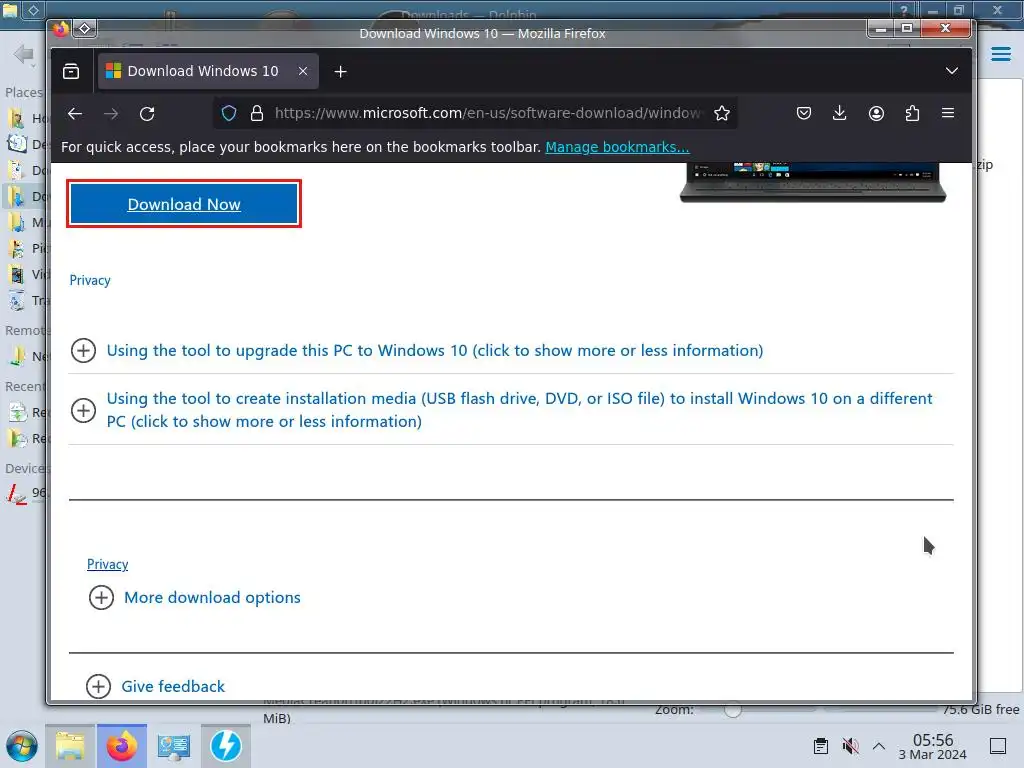Click the Firefox back arrow

click(74, 114)
